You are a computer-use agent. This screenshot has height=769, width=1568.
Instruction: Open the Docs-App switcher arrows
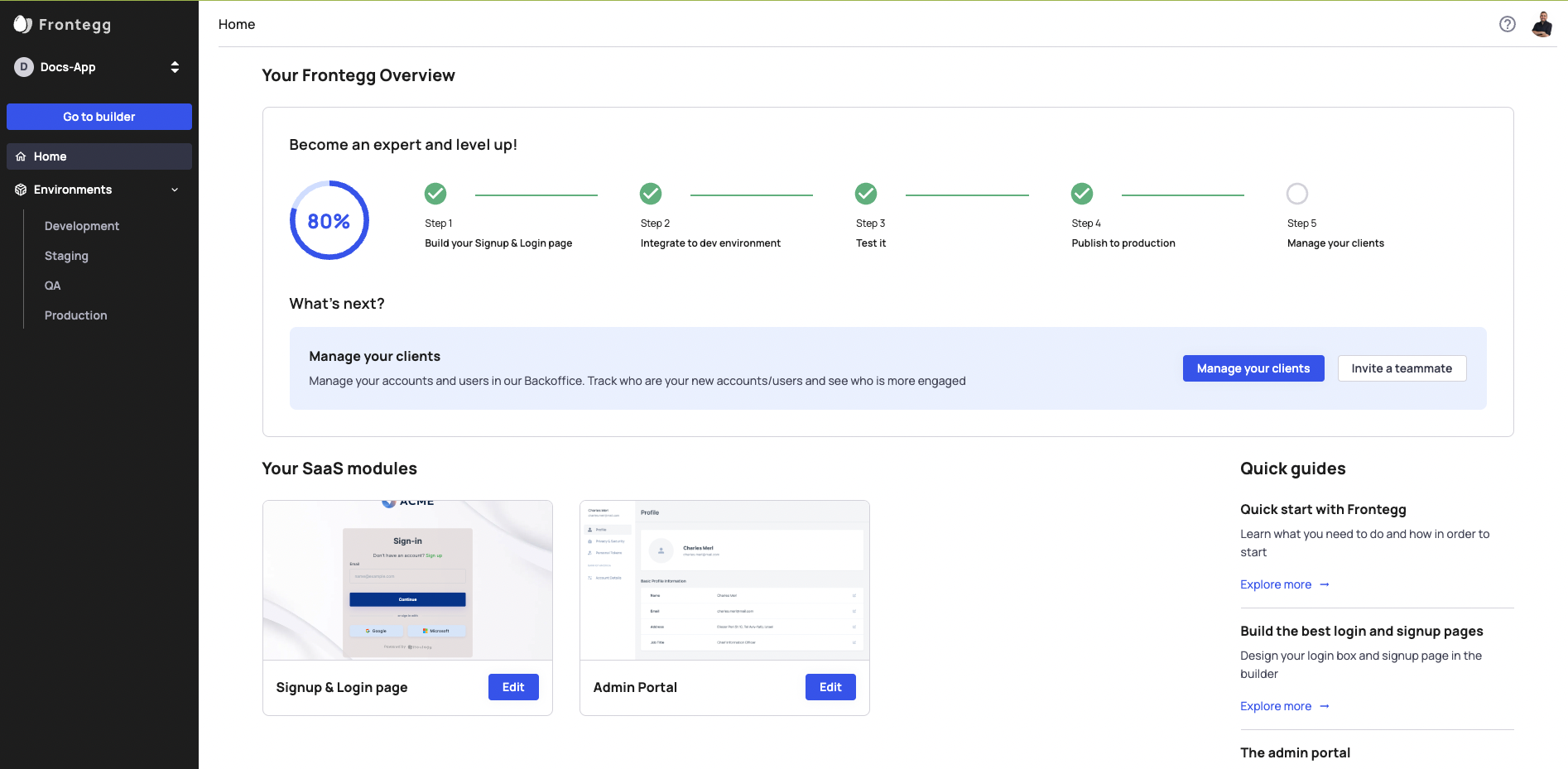(175, 67)
